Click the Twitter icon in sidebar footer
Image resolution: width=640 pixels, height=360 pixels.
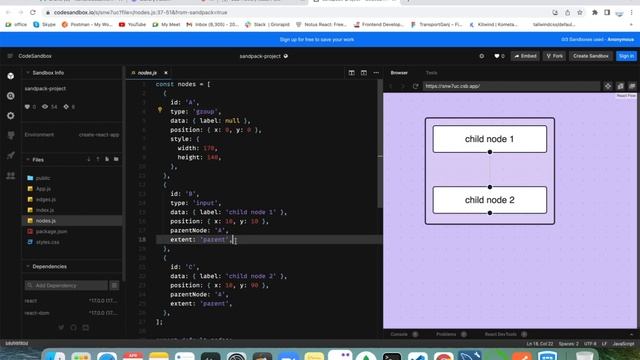tap(61, 327)
